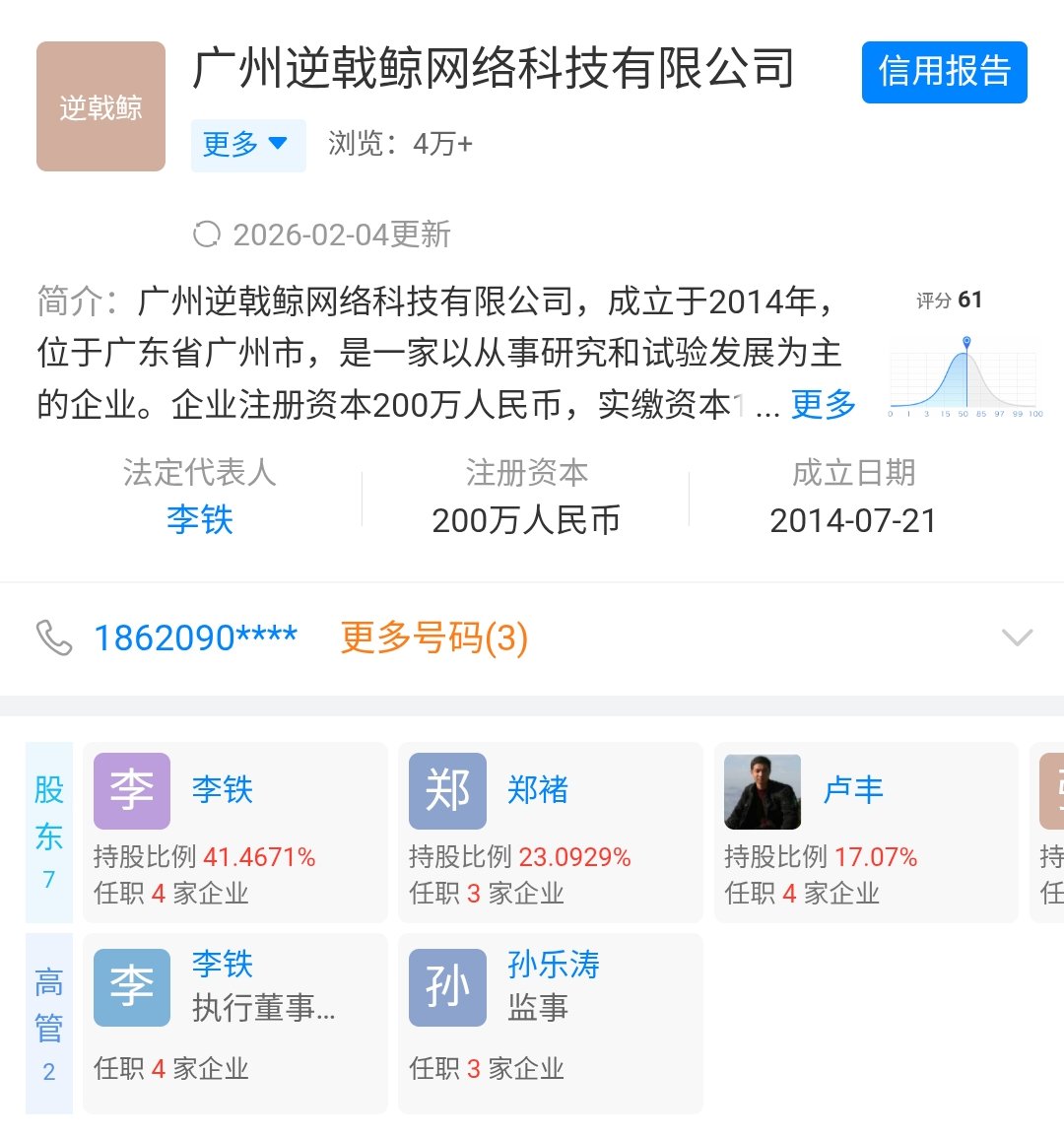Image resolution: width=1064 pixels, height=1138 pixels.
Task: Open shareholder 李铁 name link
Action: (223, 789)
